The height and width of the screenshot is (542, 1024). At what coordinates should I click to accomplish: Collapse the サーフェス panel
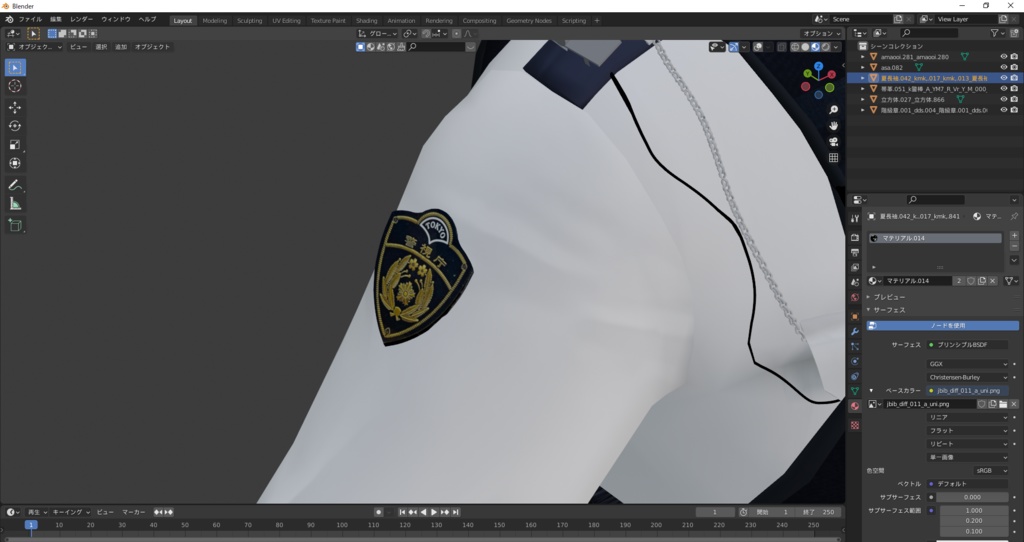point(889,310)
